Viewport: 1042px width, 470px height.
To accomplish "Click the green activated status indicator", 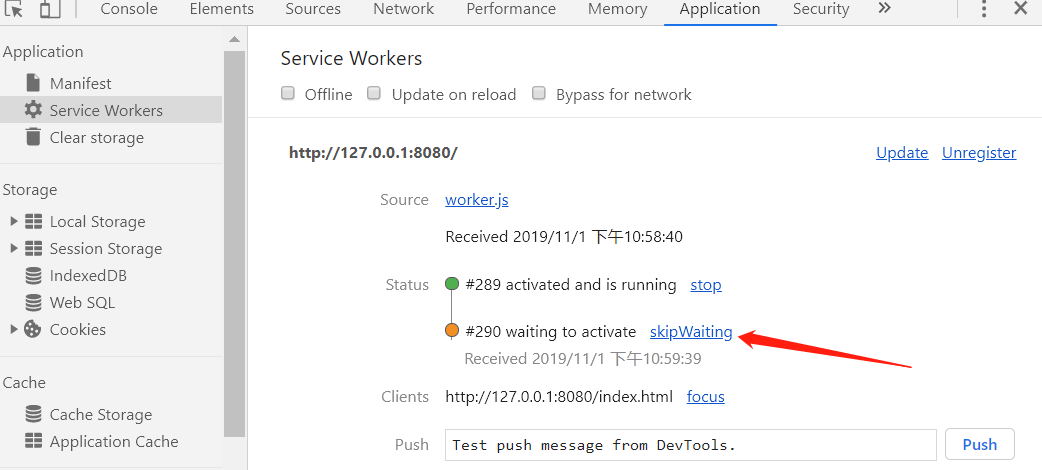I will tap(452, 285).
